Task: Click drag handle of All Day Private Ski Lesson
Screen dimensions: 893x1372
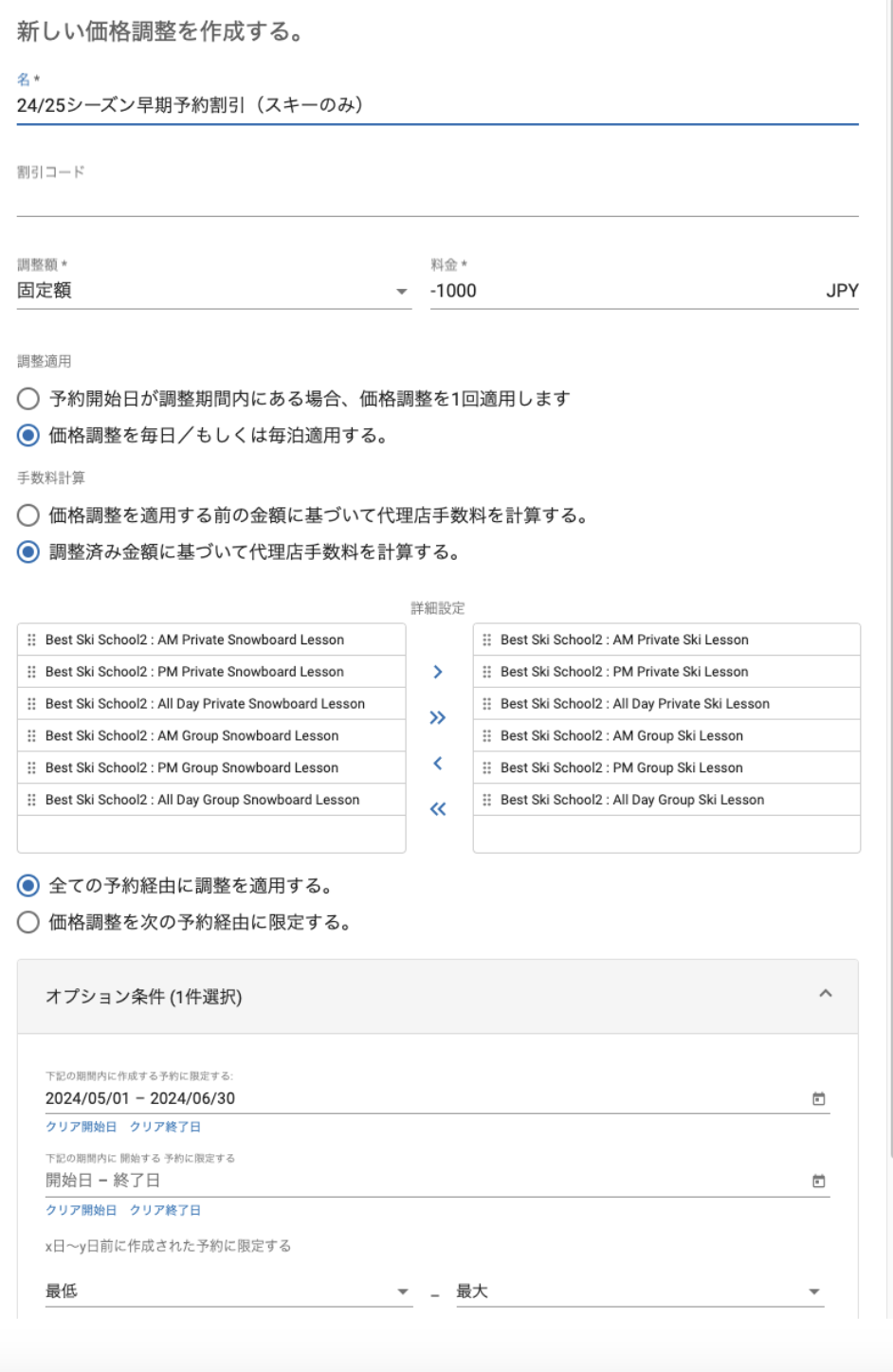Action: (x=486, y=704)
